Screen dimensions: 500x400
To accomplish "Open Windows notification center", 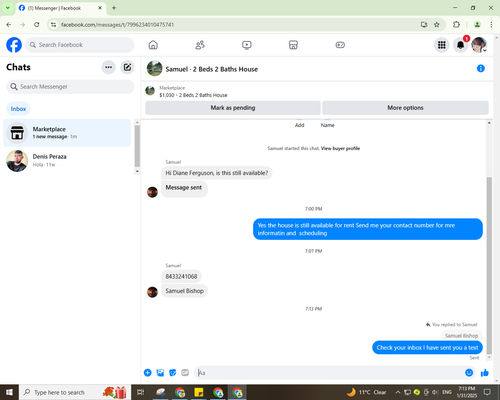I will [x=487, y=392].
